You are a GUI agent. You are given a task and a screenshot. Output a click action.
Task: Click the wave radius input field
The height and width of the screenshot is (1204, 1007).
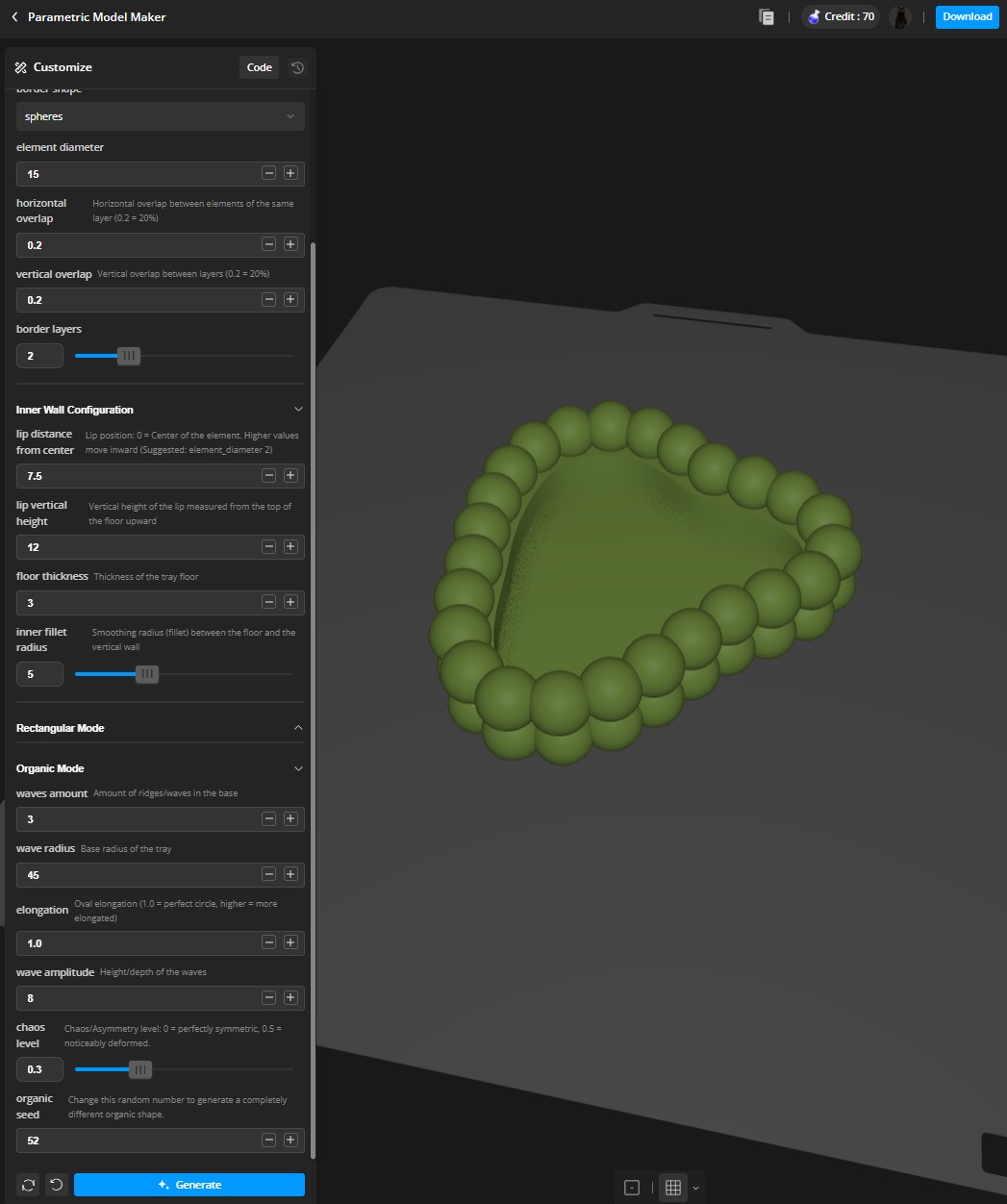[161, 875]
